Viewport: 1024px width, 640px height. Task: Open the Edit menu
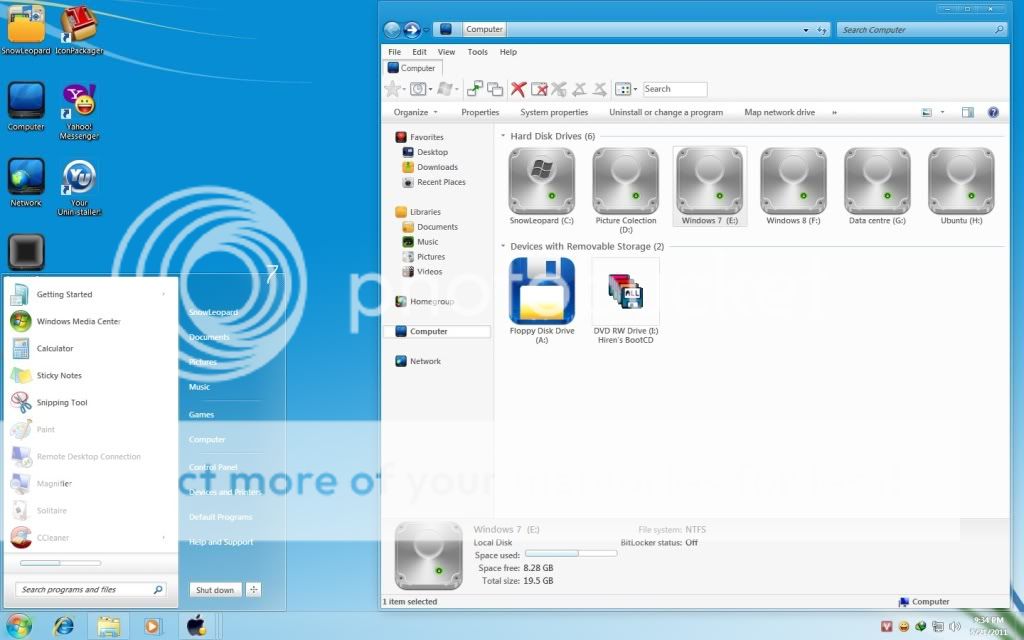(x=419, y=52)
